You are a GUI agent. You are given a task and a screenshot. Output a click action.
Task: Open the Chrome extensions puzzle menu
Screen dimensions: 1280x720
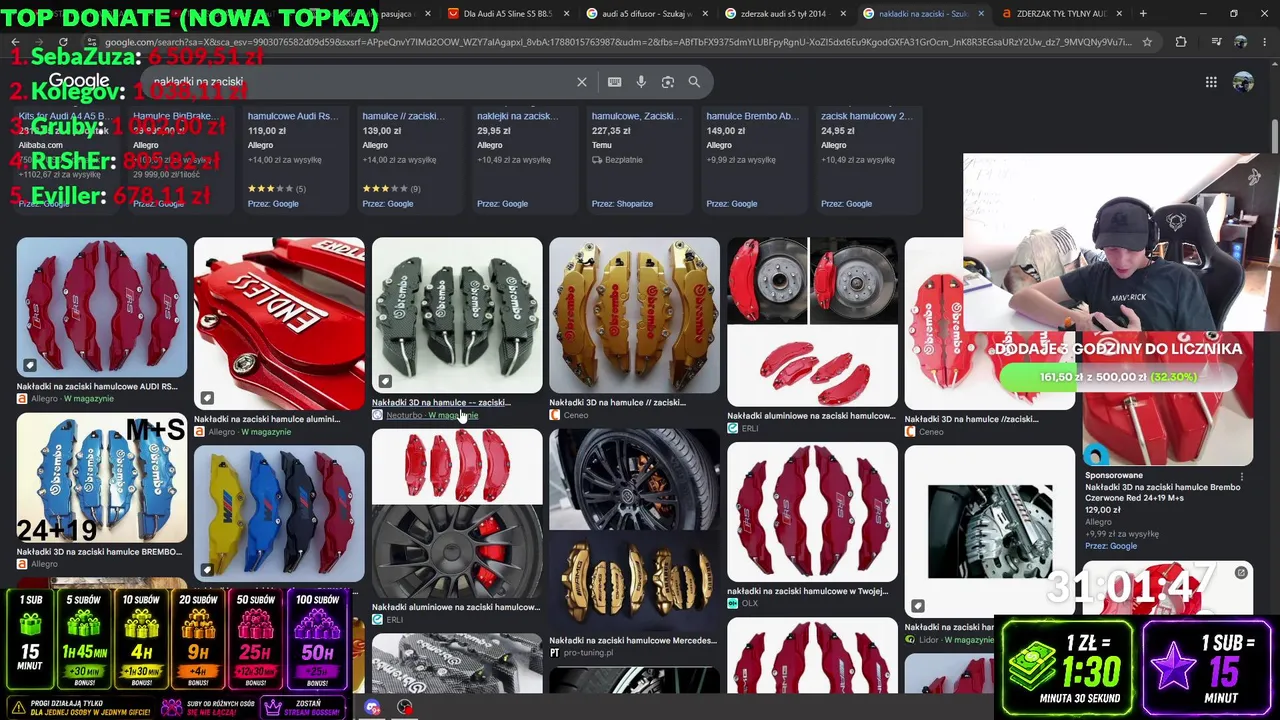1181,42
